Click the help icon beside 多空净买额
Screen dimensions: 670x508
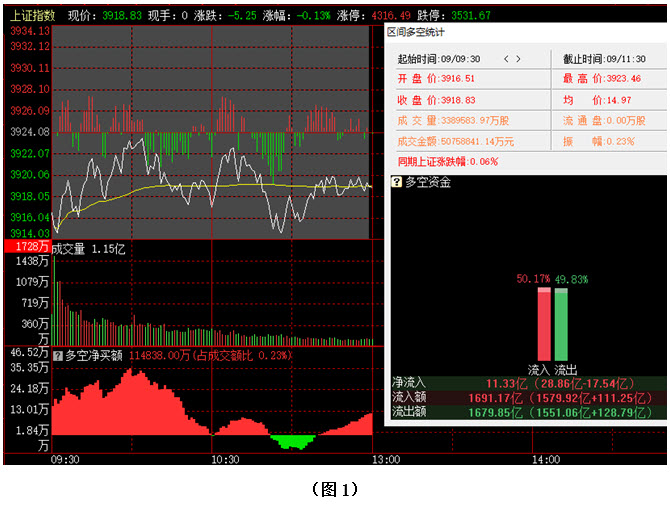(x=57, y=355)
